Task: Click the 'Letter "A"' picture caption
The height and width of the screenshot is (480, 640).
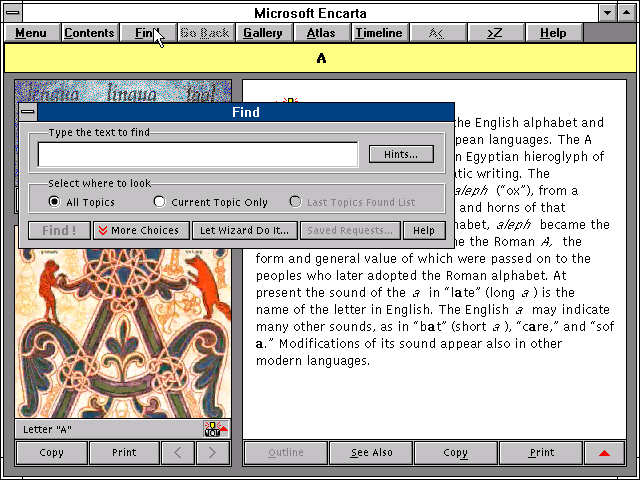Action: pyautogui.click(x=47, y=429)
